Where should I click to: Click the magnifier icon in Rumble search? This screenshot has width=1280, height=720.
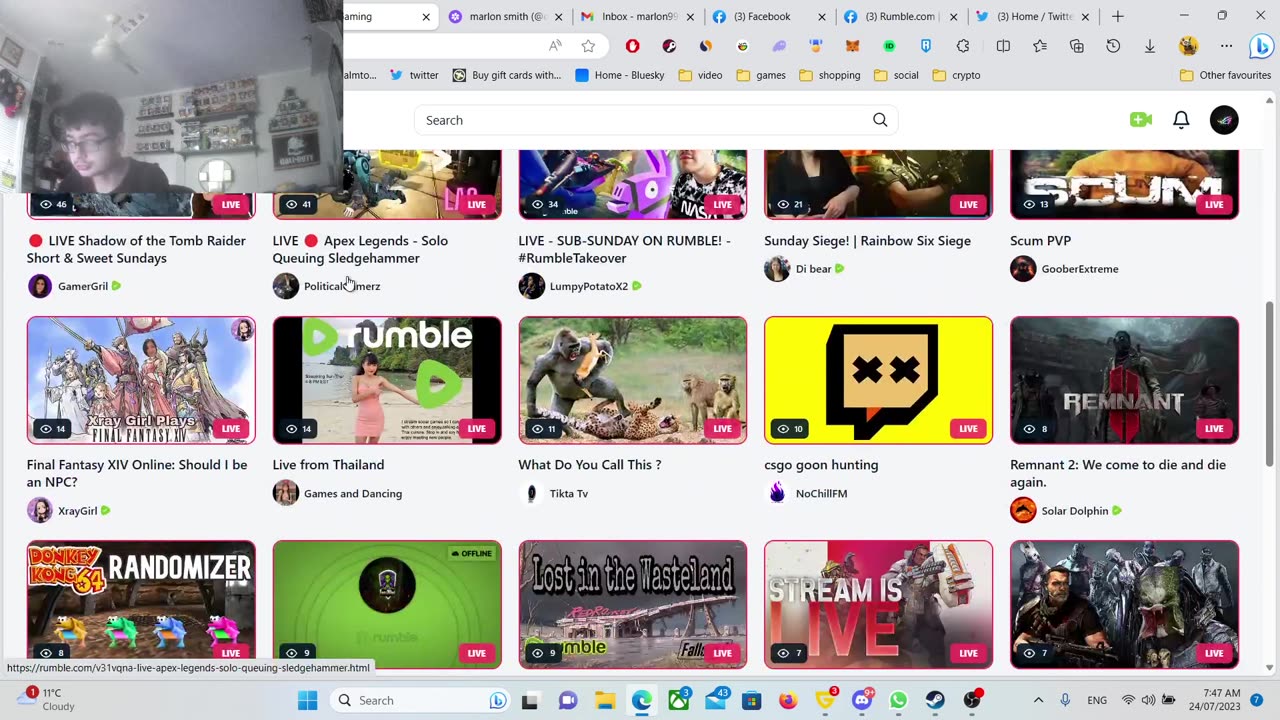click(880, 120)
